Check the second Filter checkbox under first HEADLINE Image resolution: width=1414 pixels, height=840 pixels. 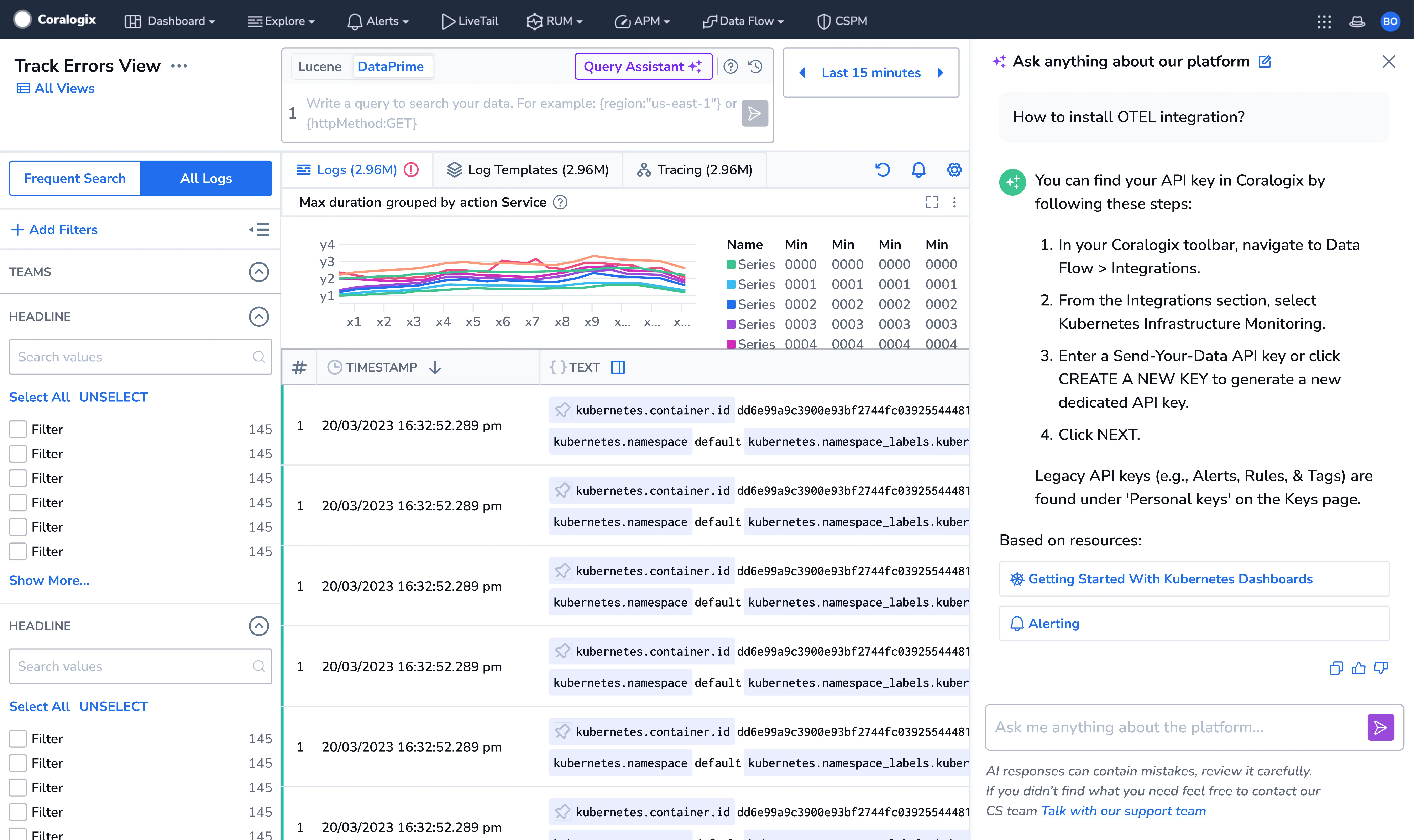tap(18, 453)
